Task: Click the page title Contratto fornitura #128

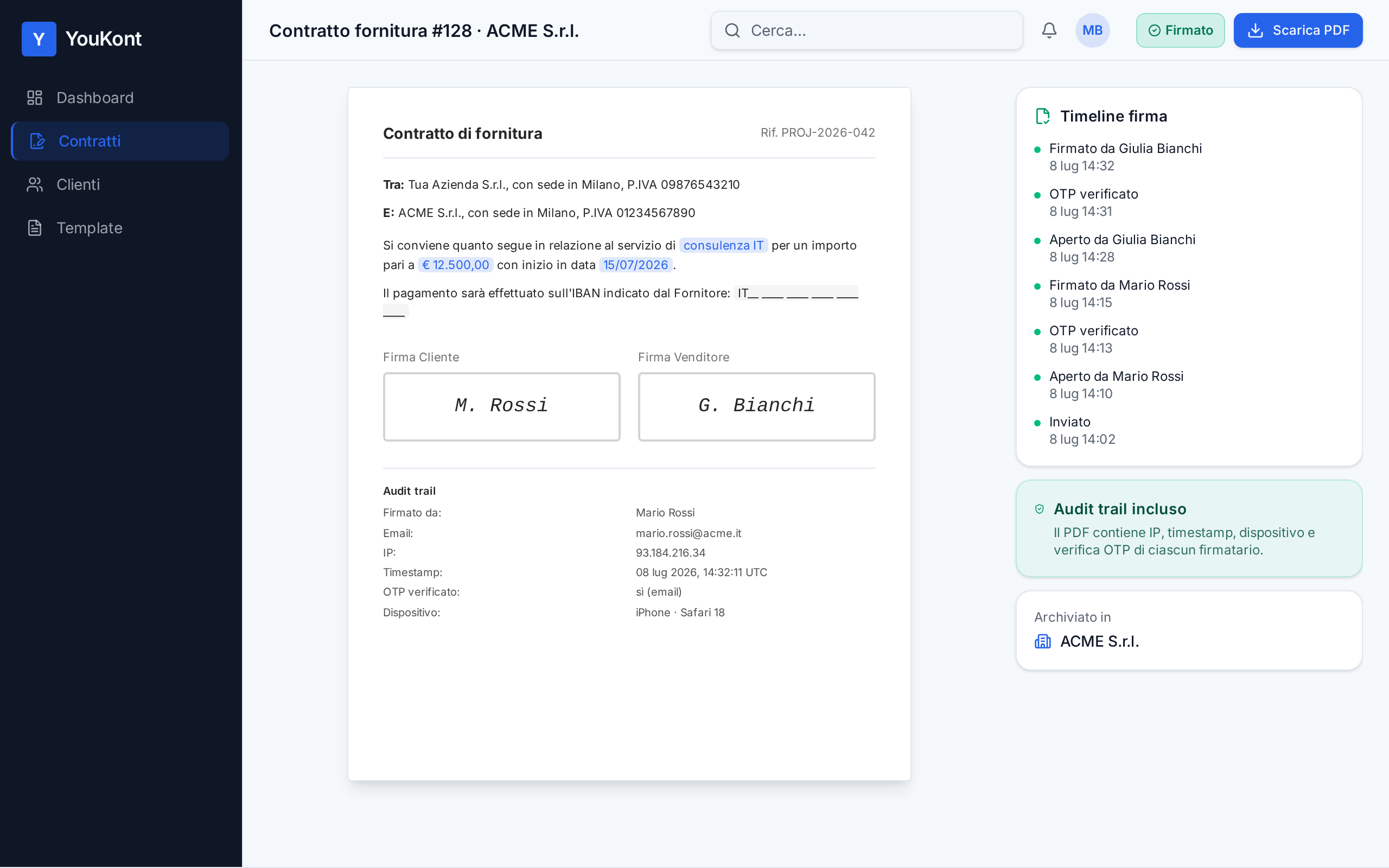Action: pos(424,30)
